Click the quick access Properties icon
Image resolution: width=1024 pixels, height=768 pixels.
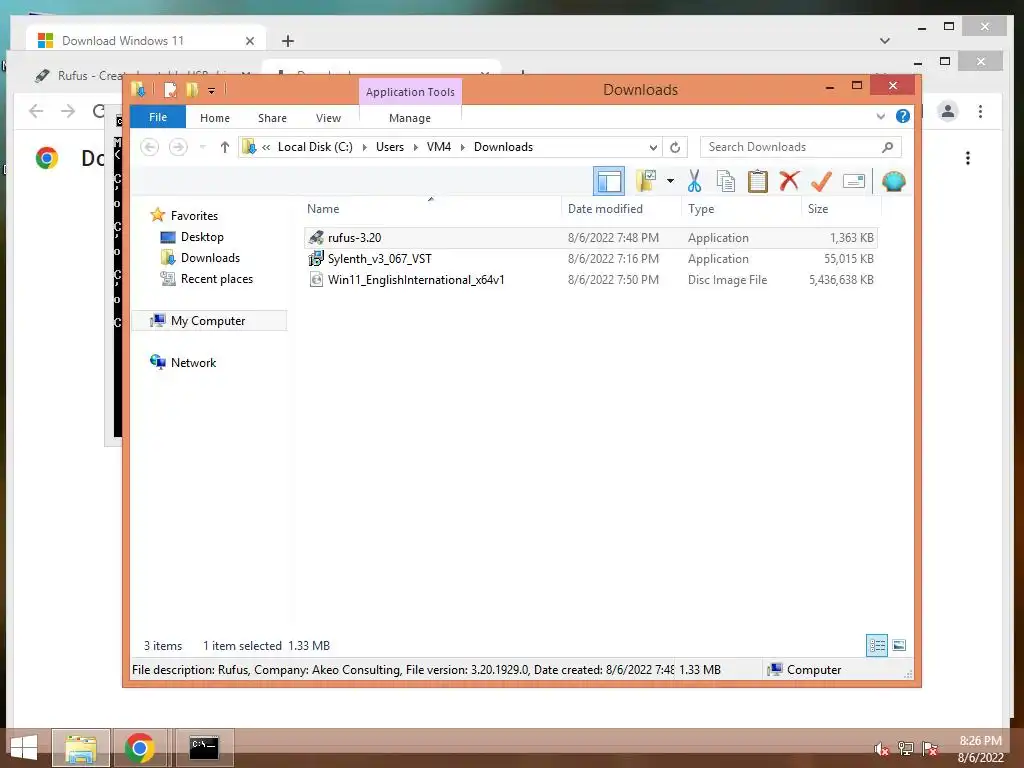(x=170, y=89)
